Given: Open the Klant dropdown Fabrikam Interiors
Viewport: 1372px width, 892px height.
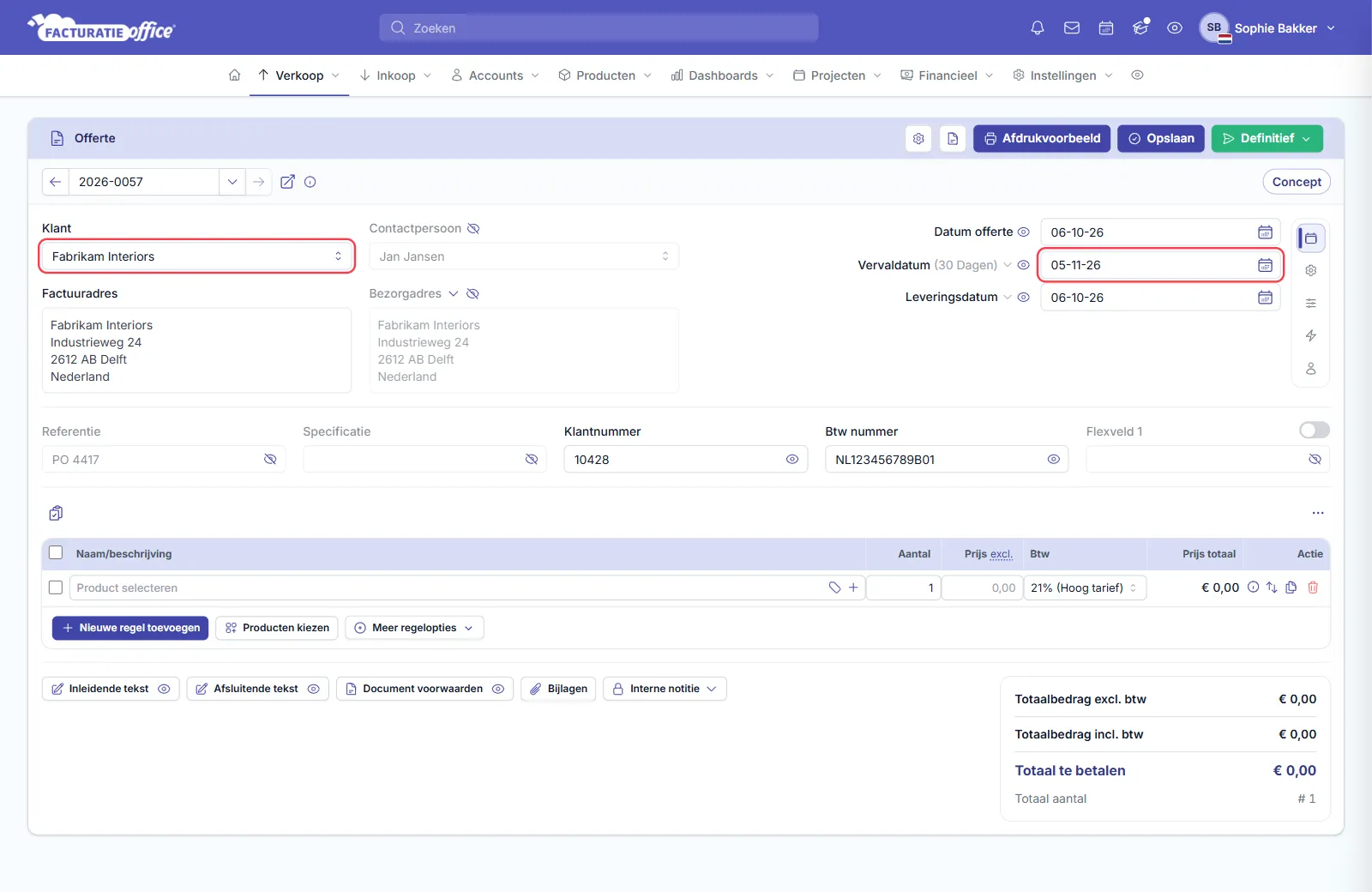Looking at the screenshot, I should [x=197, y=256].
